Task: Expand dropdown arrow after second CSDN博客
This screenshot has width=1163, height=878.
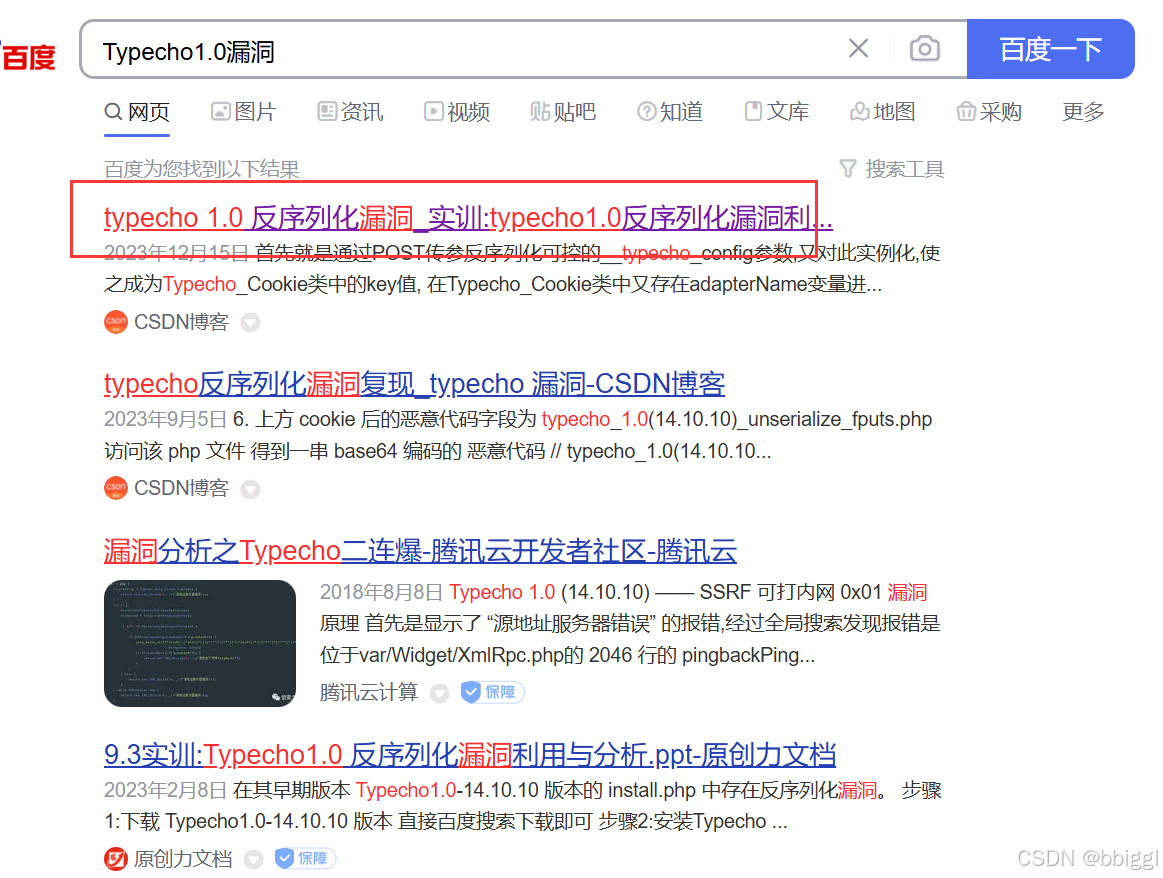Action: [x=251, y=489]
